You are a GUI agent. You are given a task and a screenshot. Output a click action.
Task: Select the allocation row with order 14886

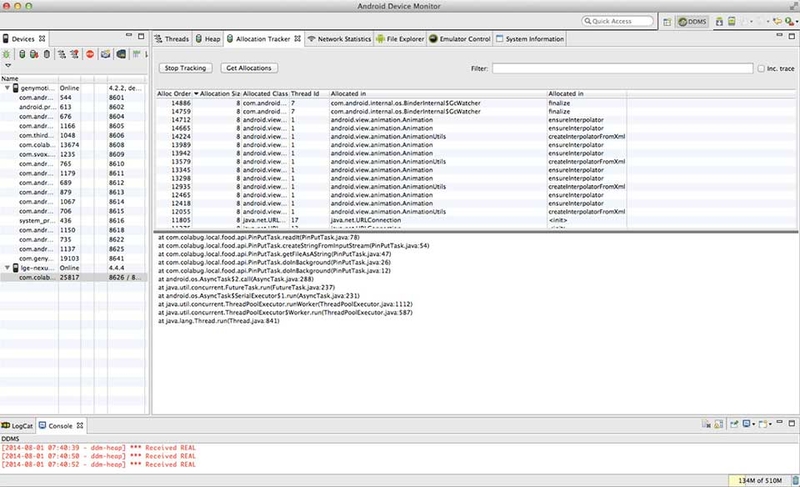point(476,103)
